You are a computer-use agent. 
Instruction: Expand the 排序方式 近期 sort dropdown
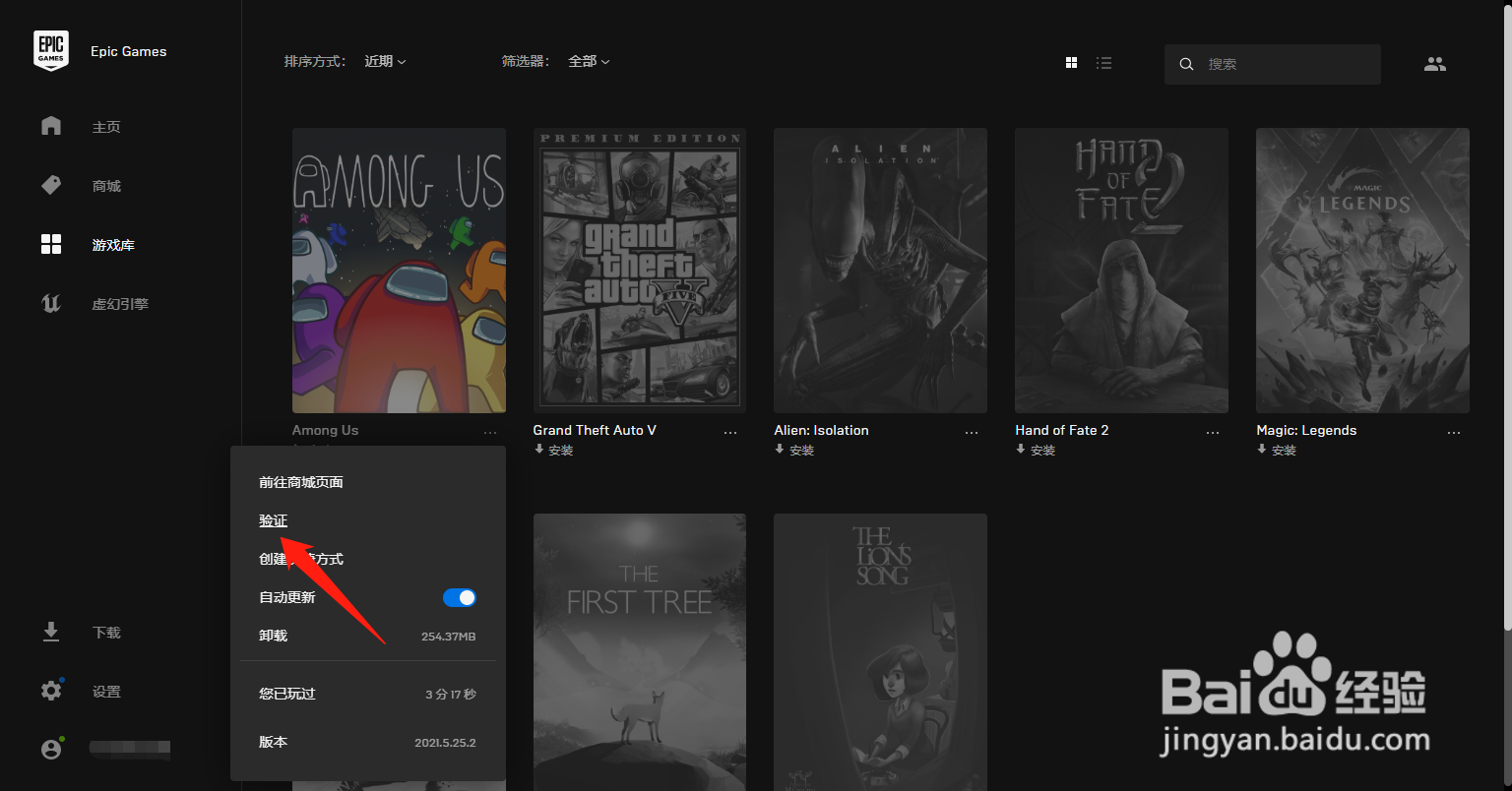pyautogui.click(x=385, y=61)
